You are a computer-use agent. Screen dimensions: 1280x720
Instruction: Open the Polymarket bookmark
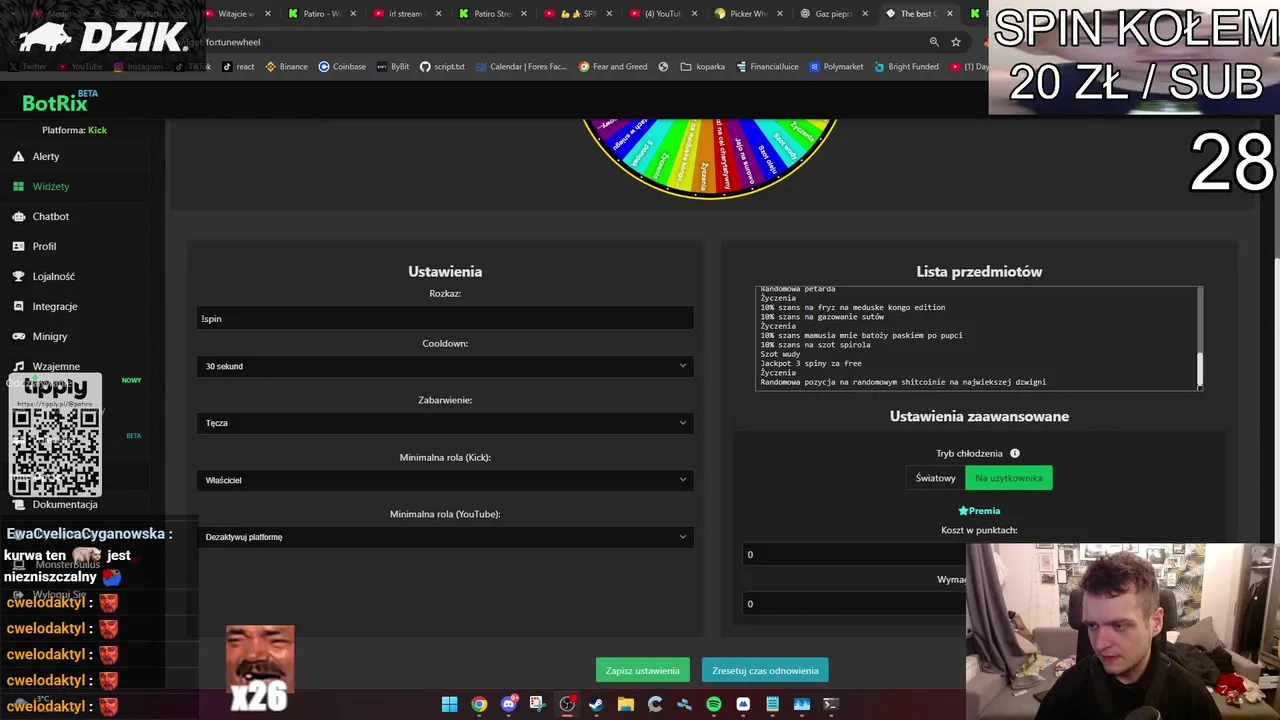tap(836, 67)
